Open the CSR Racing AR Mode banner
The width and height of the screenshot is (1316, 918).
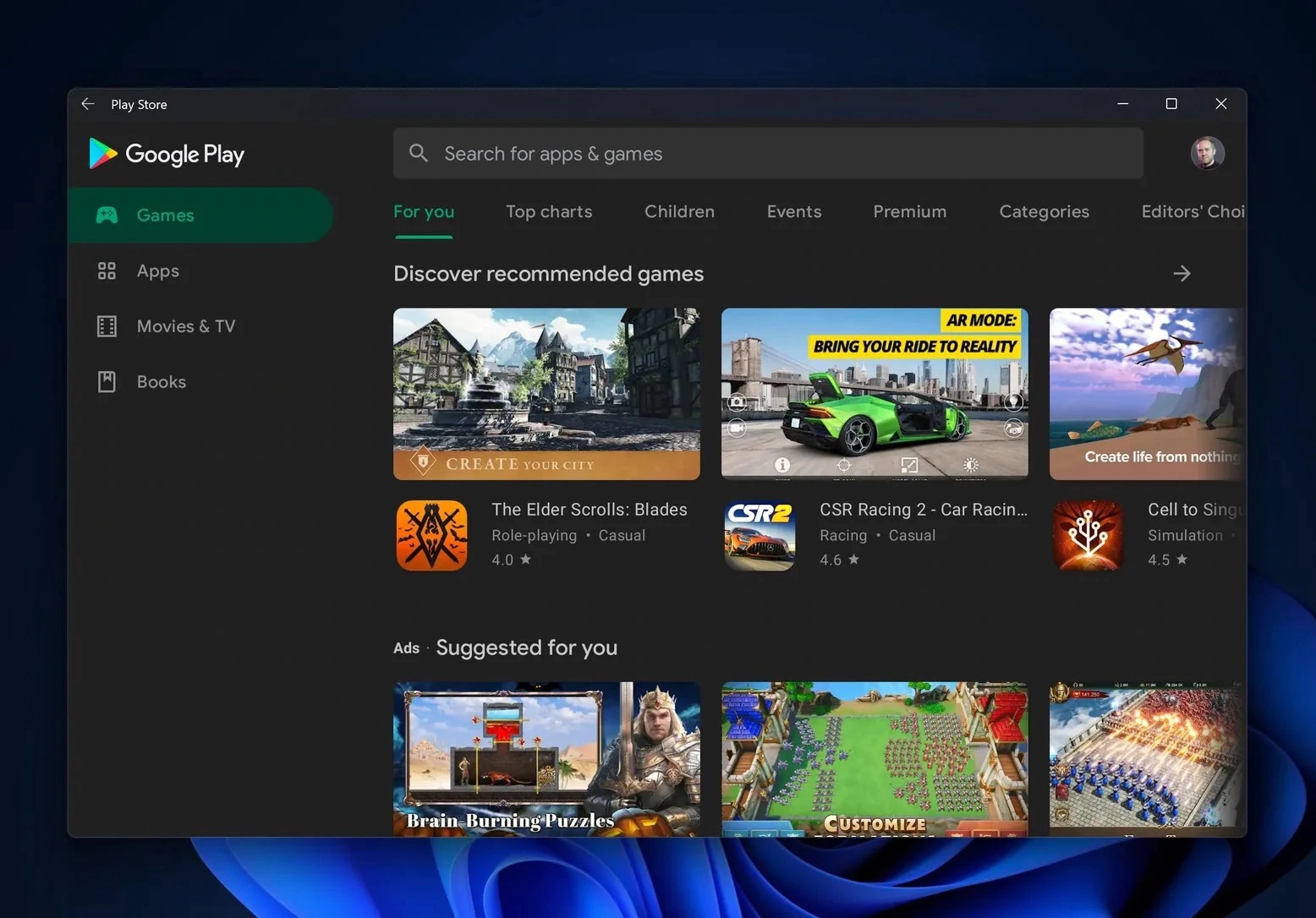(875, 394)
